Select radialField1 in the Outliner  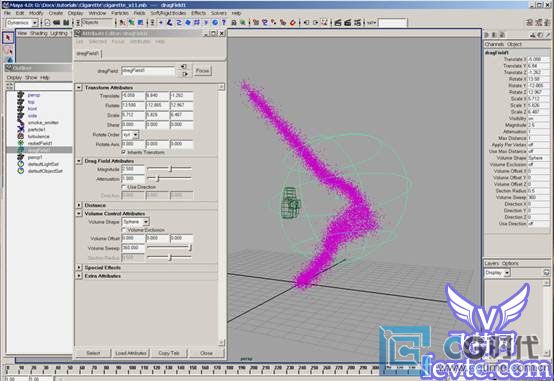click(x=40, y=143)
